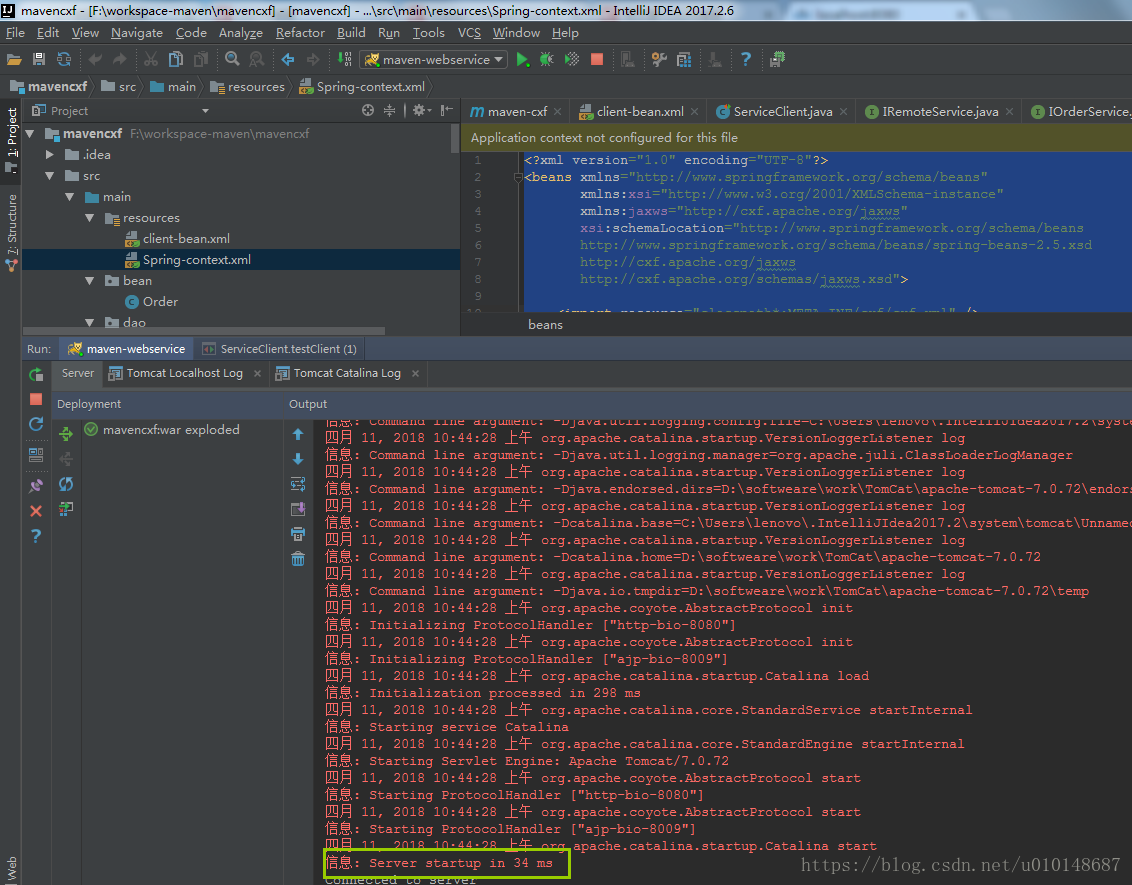Switch to IRemoteService.java editor tab
Image resolution: width=1132 pixels, height=885 pixels.
[939, 111]
